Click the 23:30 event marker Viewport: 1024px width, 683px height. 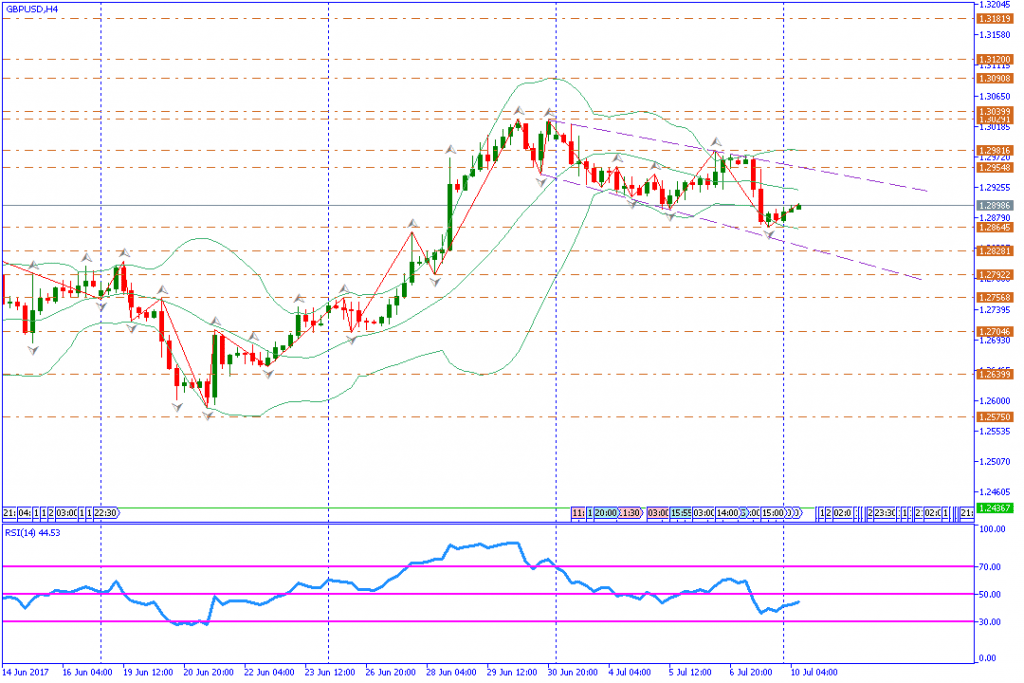pos(882,513)
